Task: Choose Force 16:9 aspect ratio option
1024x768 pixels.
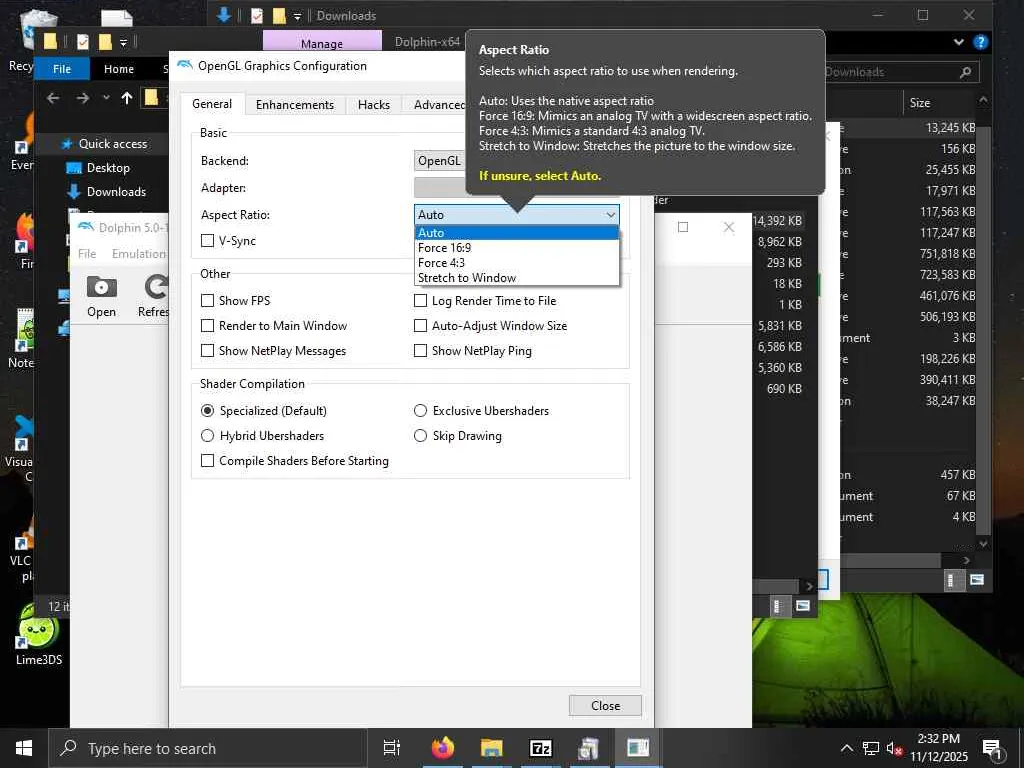Action: 517,248
